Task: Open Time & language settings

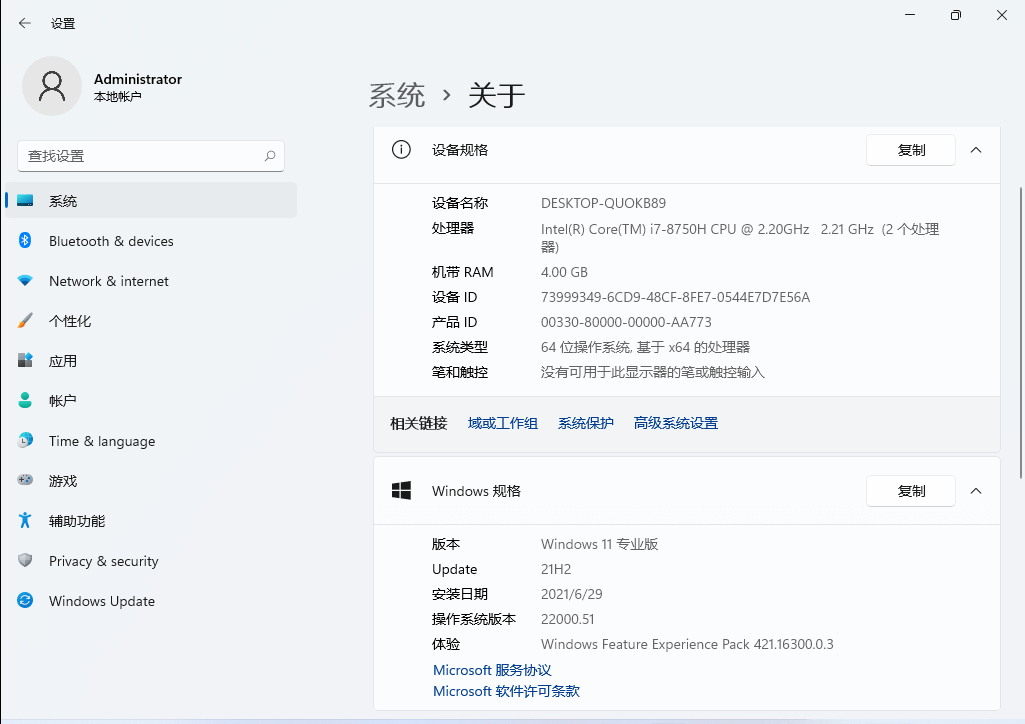Action: click(101, 441)
